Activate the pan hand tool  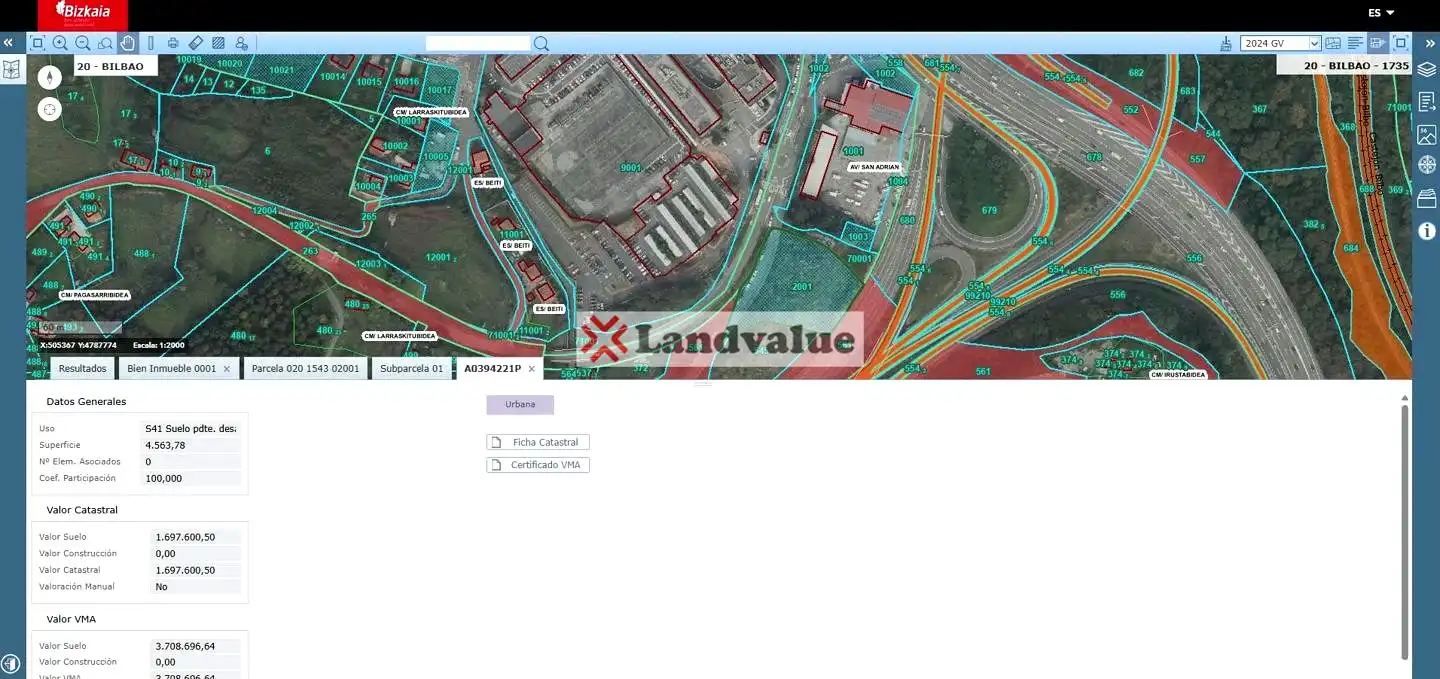(x=127, y=43)
